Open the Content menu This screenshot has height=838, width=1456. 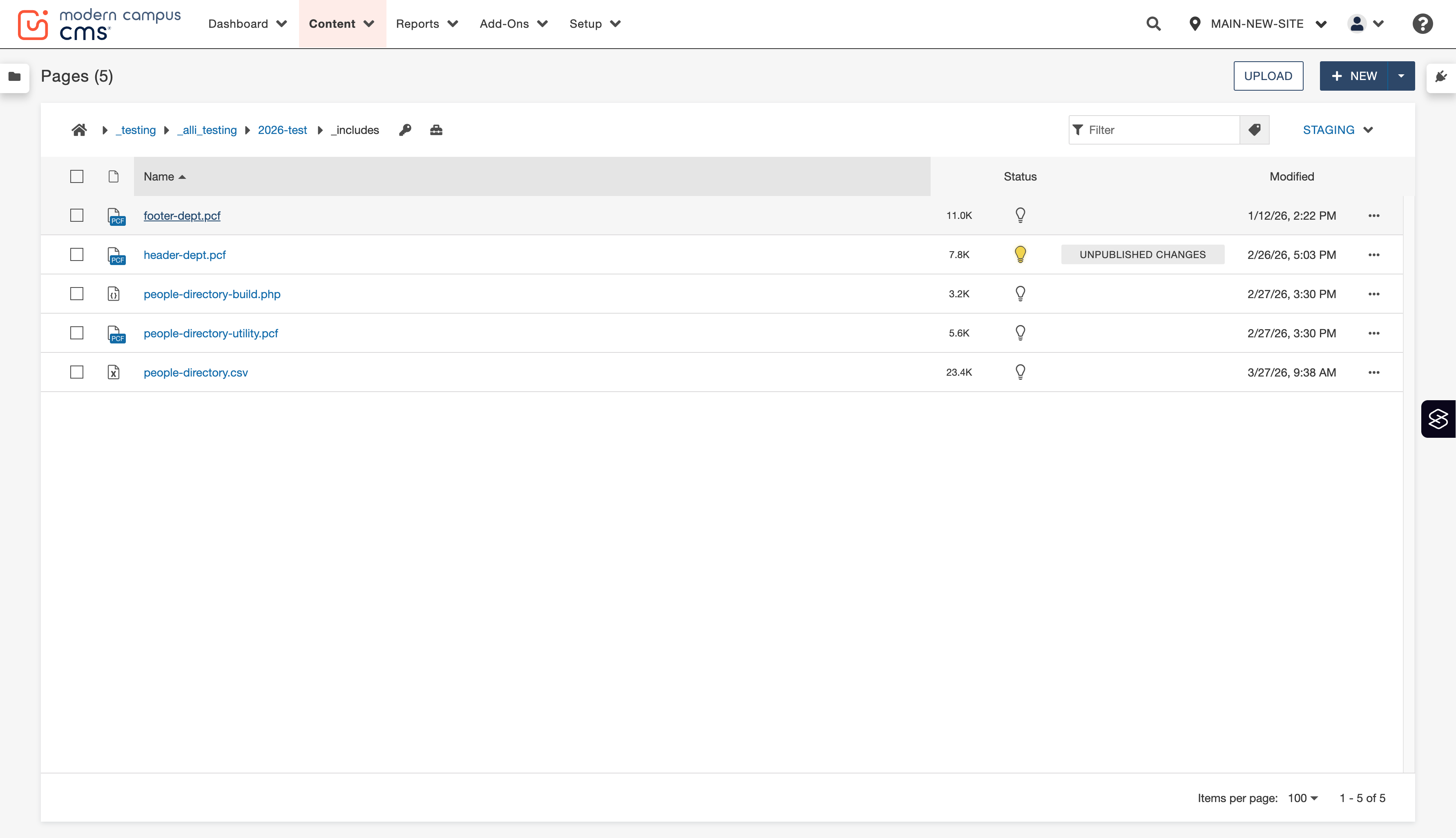tap(342, 24)
